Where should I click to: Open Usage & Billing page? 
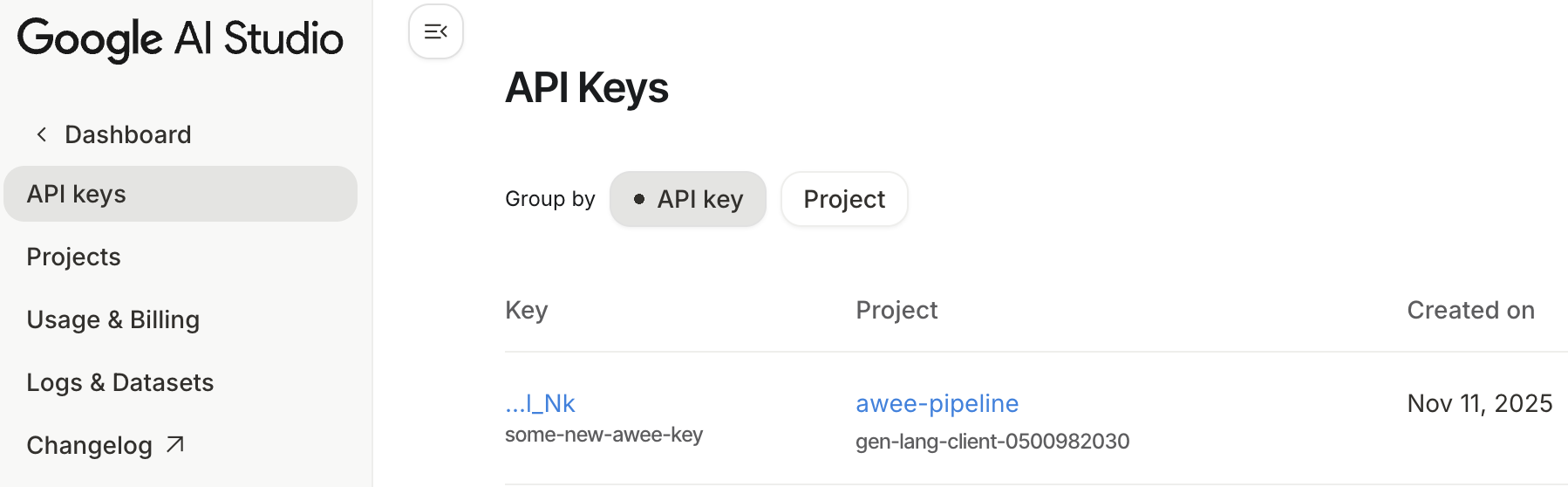pos(113,319)
